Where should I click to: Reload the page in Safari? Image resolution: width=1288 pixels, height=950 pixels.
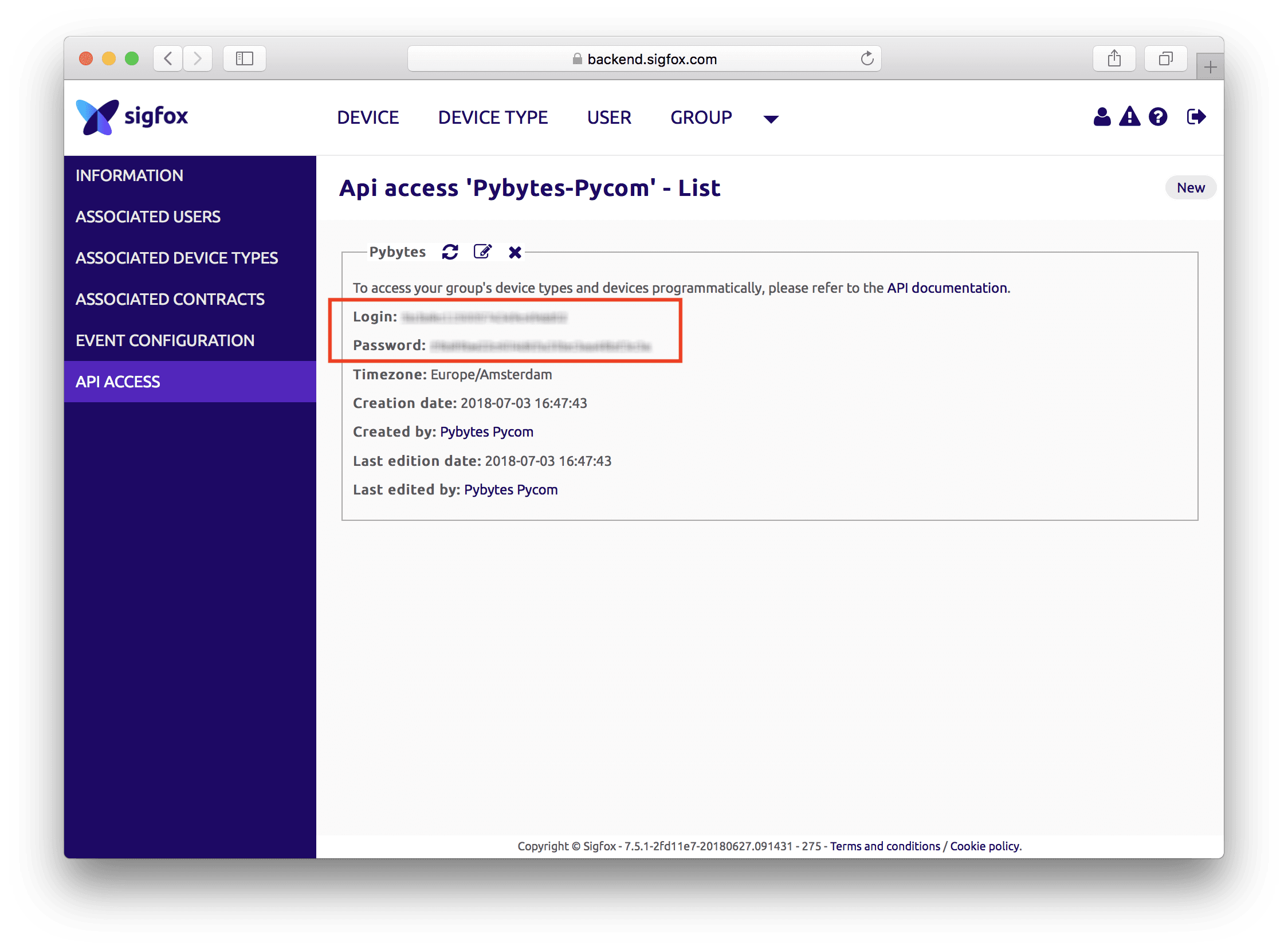(x=867, y=58)
